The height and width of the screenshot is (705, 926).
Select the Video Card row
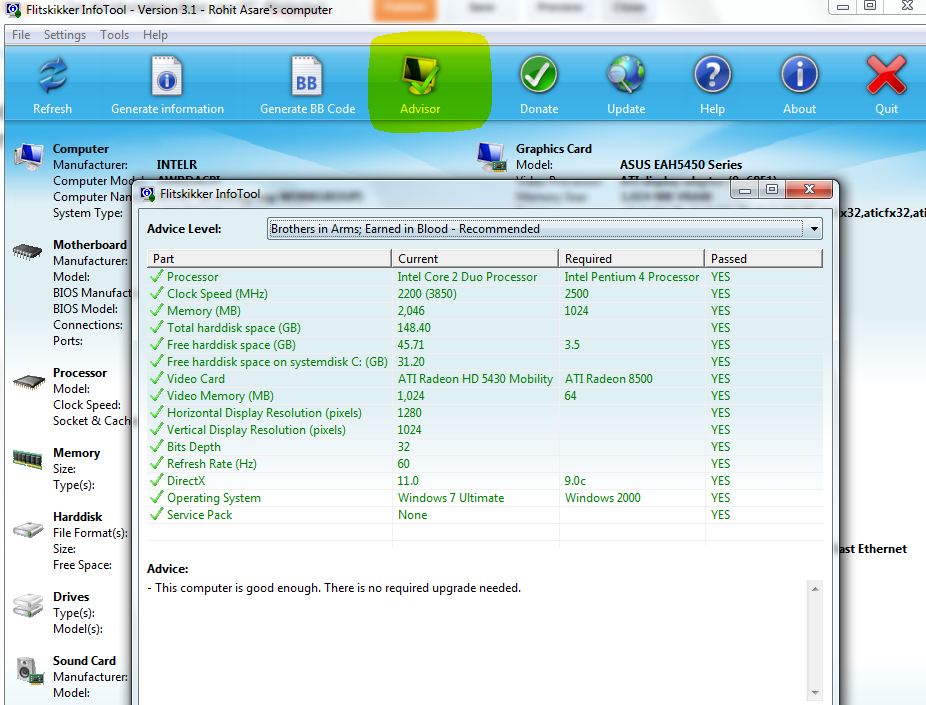click(x=484, y=378)
